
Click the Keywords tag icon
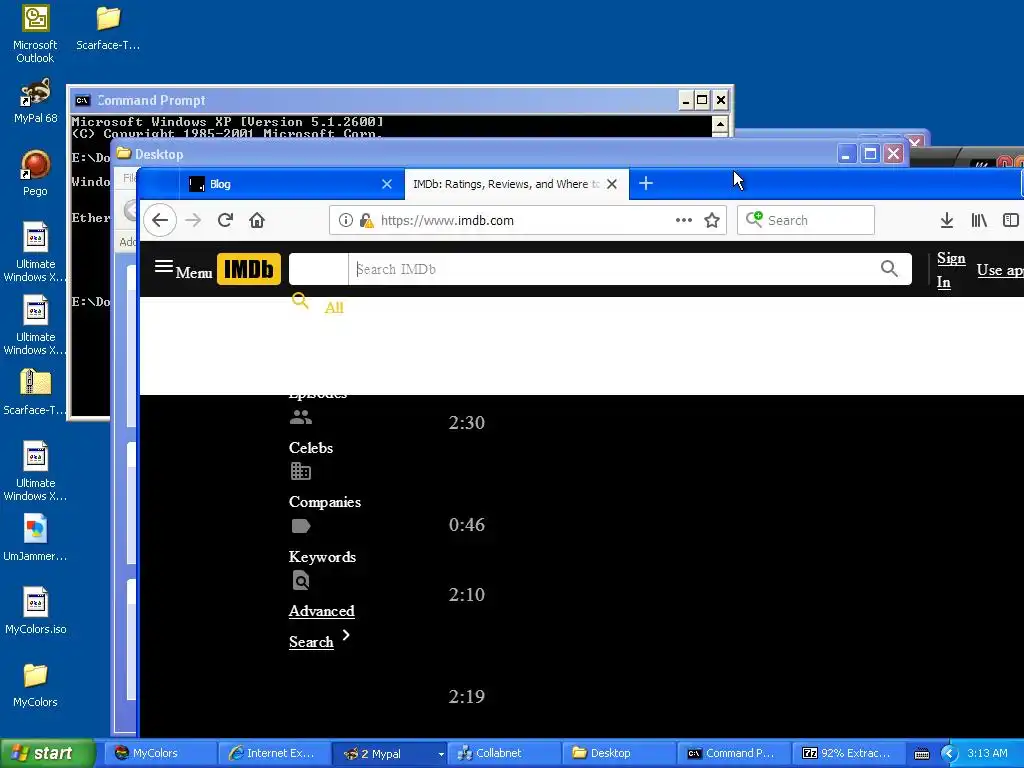coord(300,526)
